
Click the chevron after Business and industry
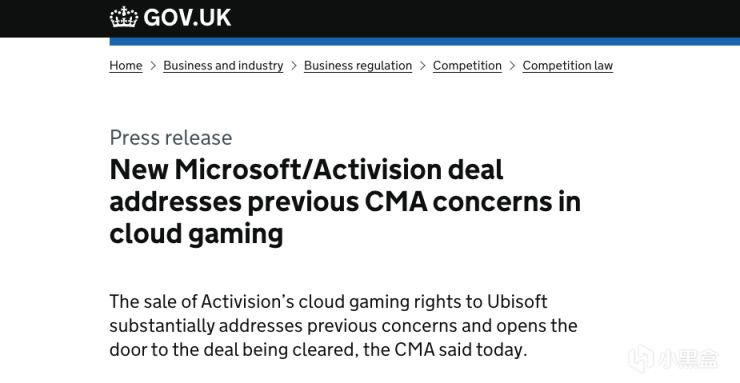tap(294, 66)
